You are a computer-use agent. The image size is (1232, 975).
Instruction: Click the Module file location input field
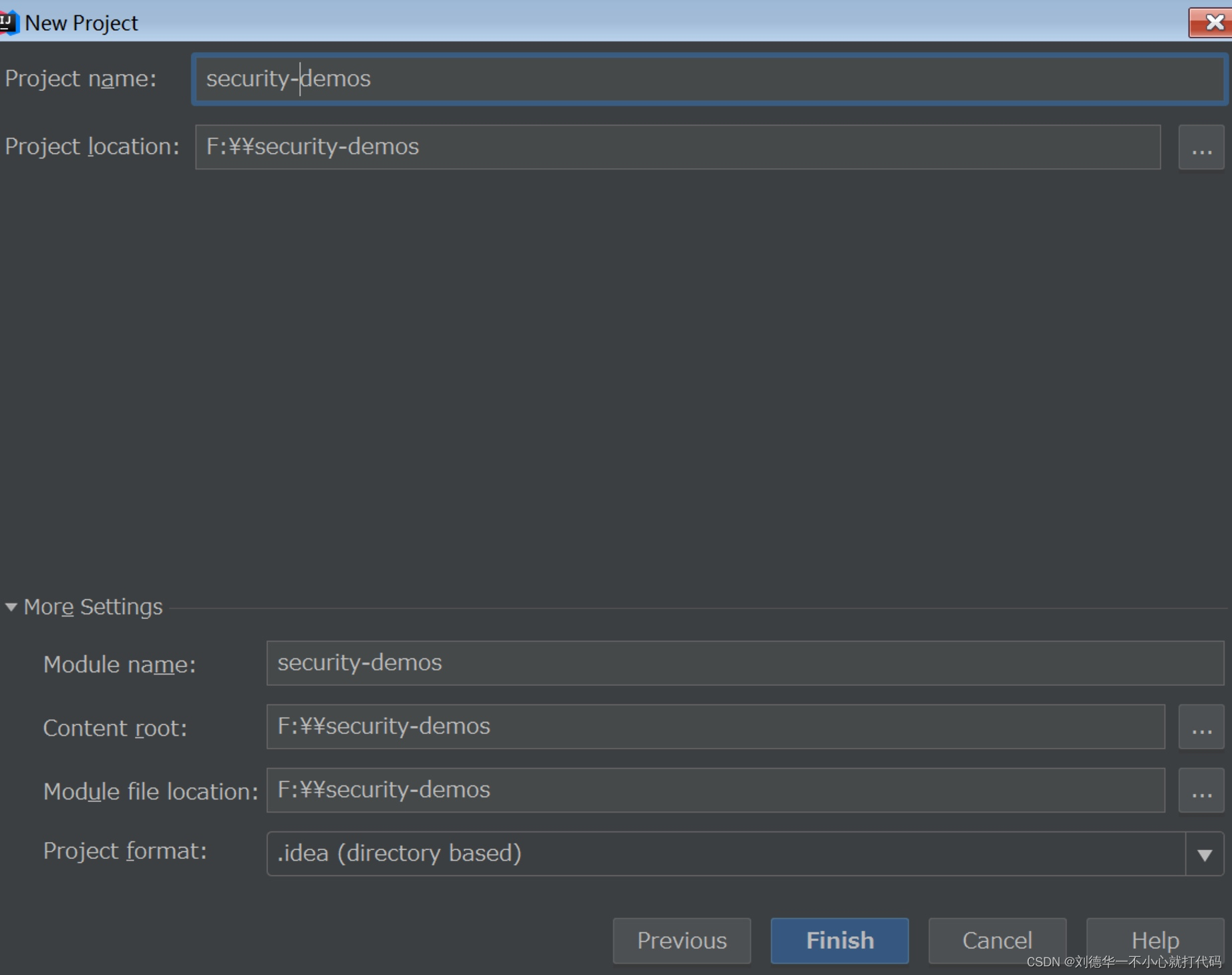[716, 790]
